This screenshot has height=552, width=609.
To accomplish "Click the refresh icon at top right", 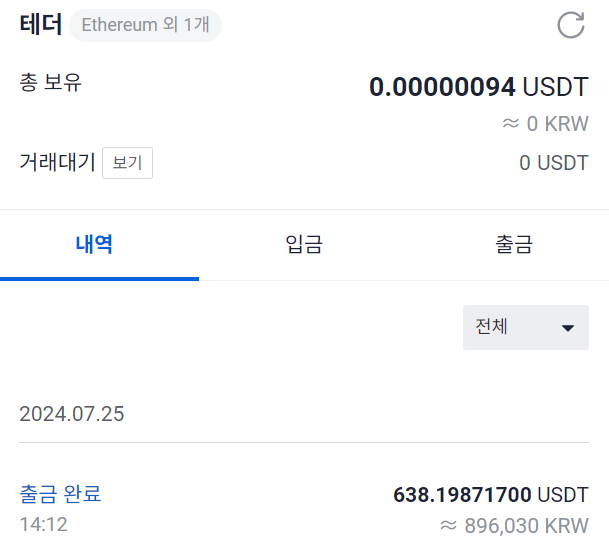I will coord(571,25).
